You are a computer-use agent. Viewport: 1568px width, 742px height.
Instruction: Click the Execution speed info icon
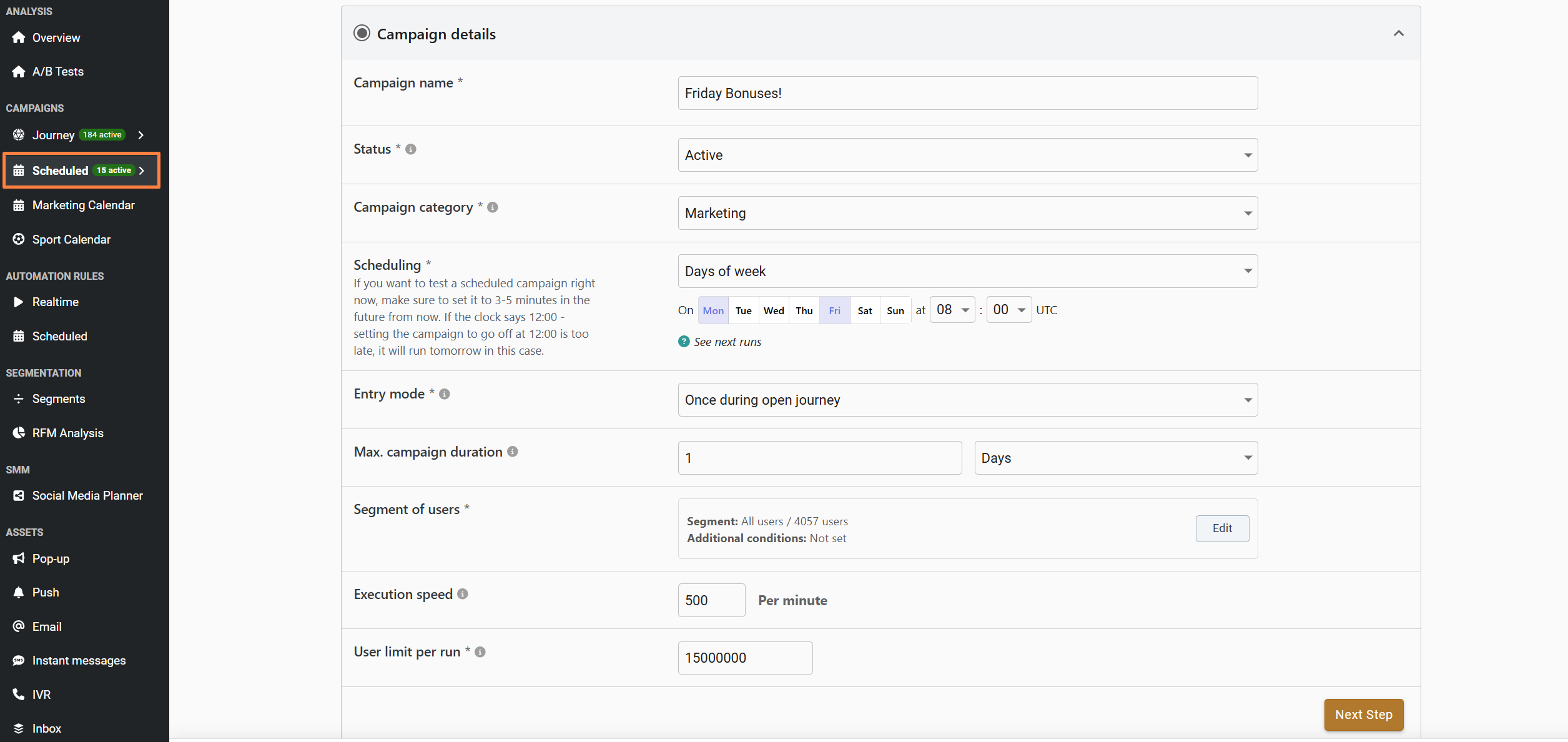click(x=463, y=594)
